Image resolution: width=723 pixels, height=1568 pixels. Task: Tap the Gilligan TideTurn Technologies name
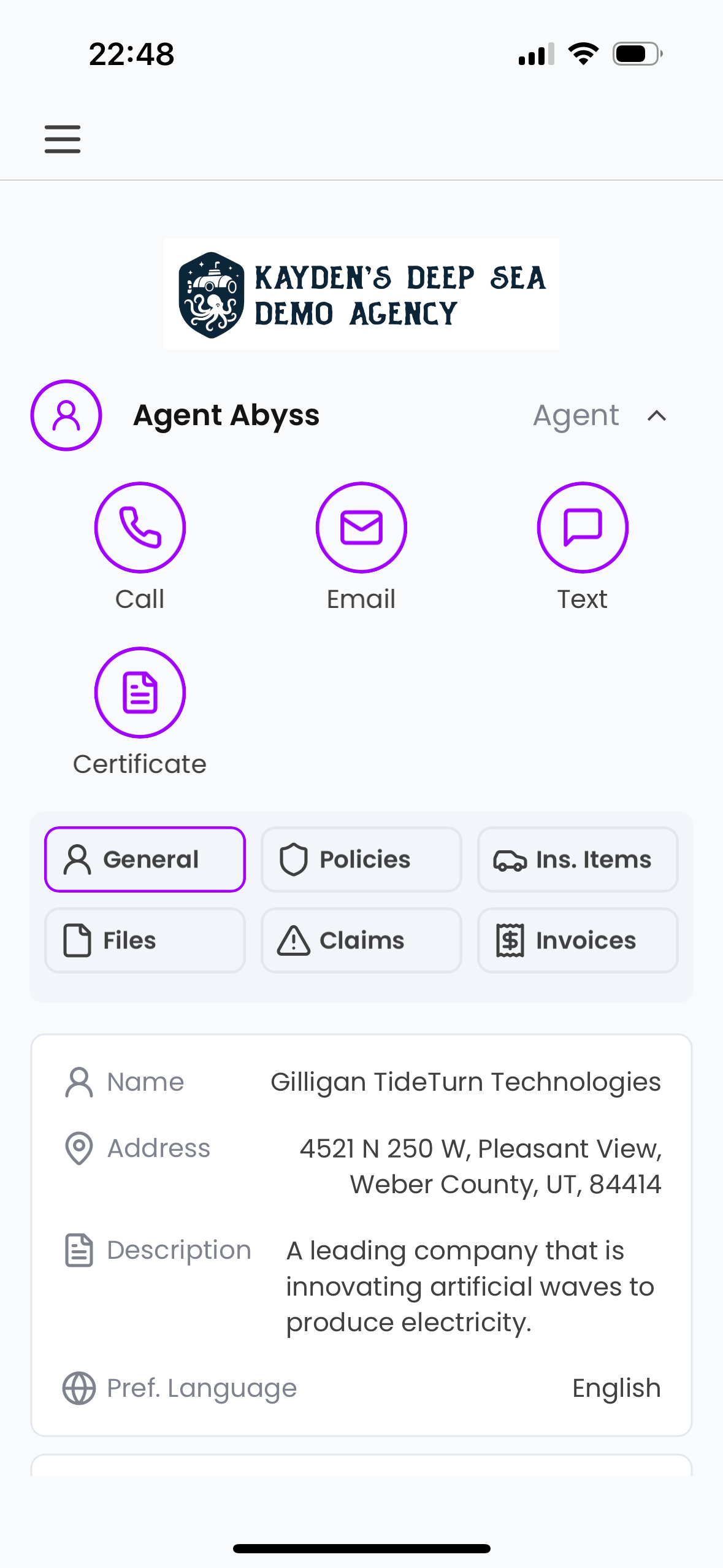point(465,1082)
